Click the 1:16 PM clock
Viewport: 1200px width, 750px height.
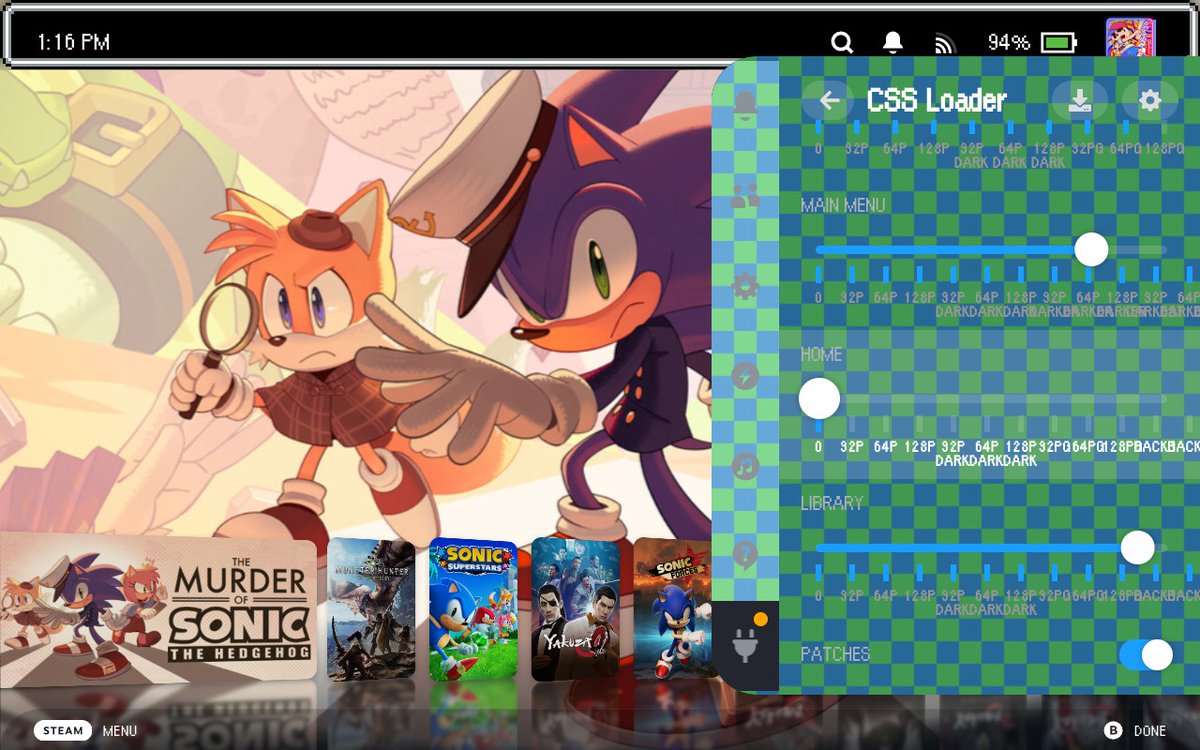tap(73, 42)
